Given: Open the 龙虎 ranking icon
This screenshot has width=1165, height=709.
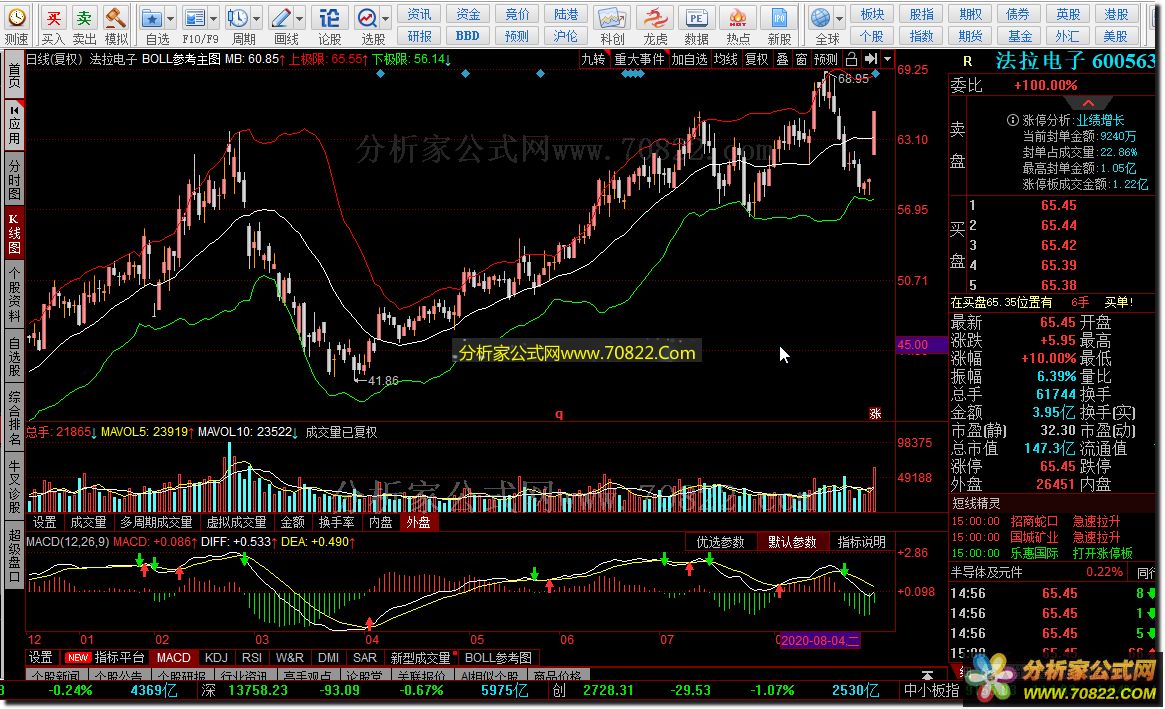Looking at the screenshot, I should click(x=655, y=18).
